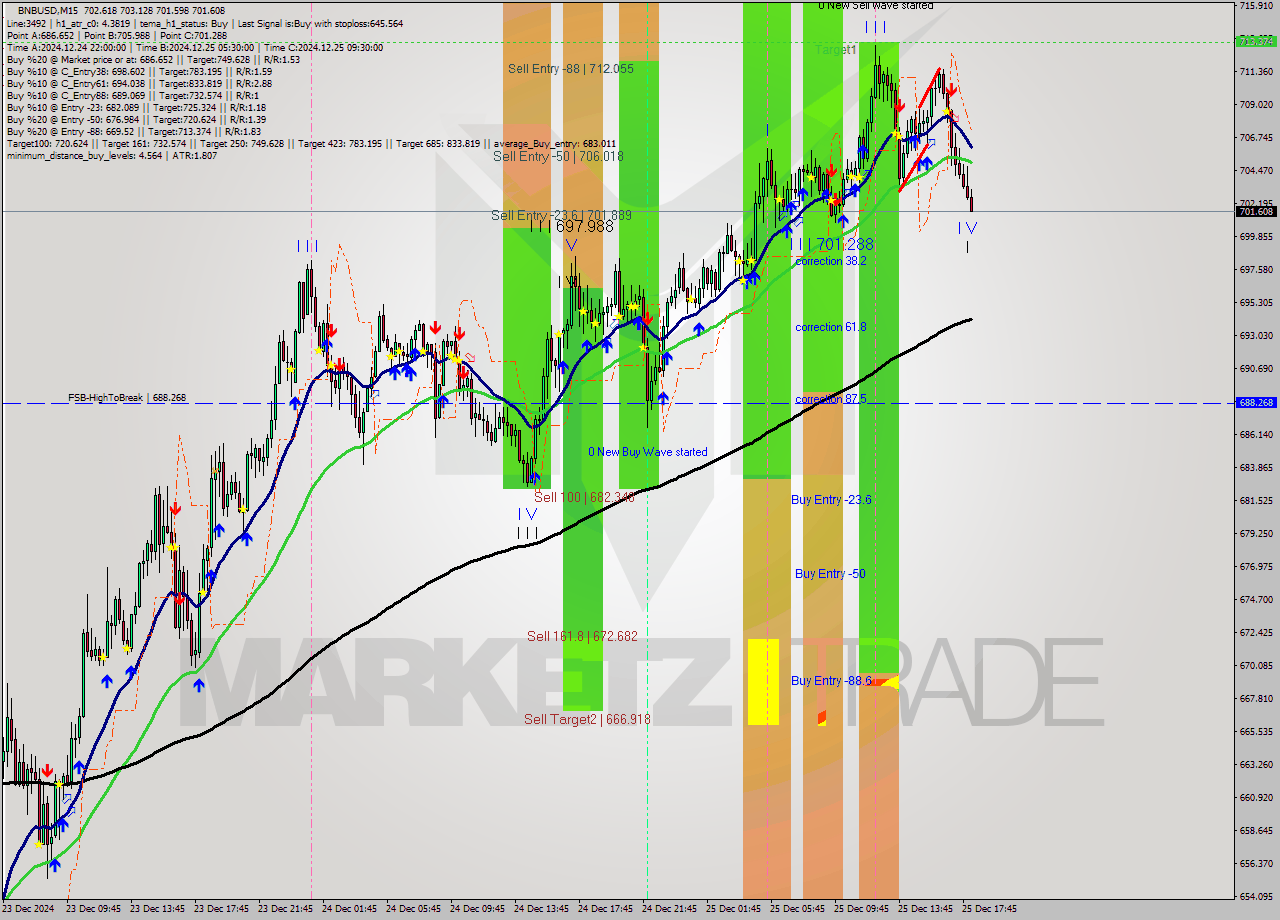Screen dimensions: 1280x920
Task: Select the 'Sell Target2 | 666.918' label
Action: 587,719
